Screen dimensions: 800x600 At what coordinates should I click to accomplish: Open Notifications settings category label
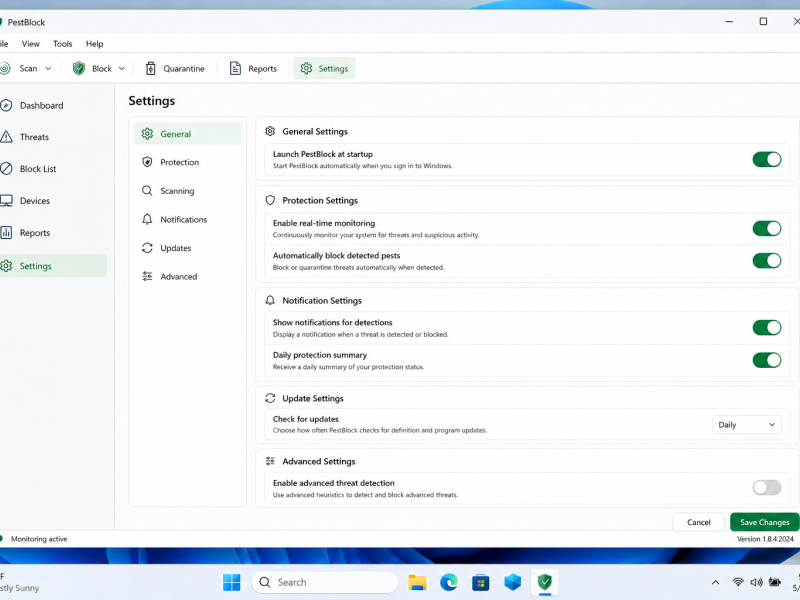pos(184,219)
